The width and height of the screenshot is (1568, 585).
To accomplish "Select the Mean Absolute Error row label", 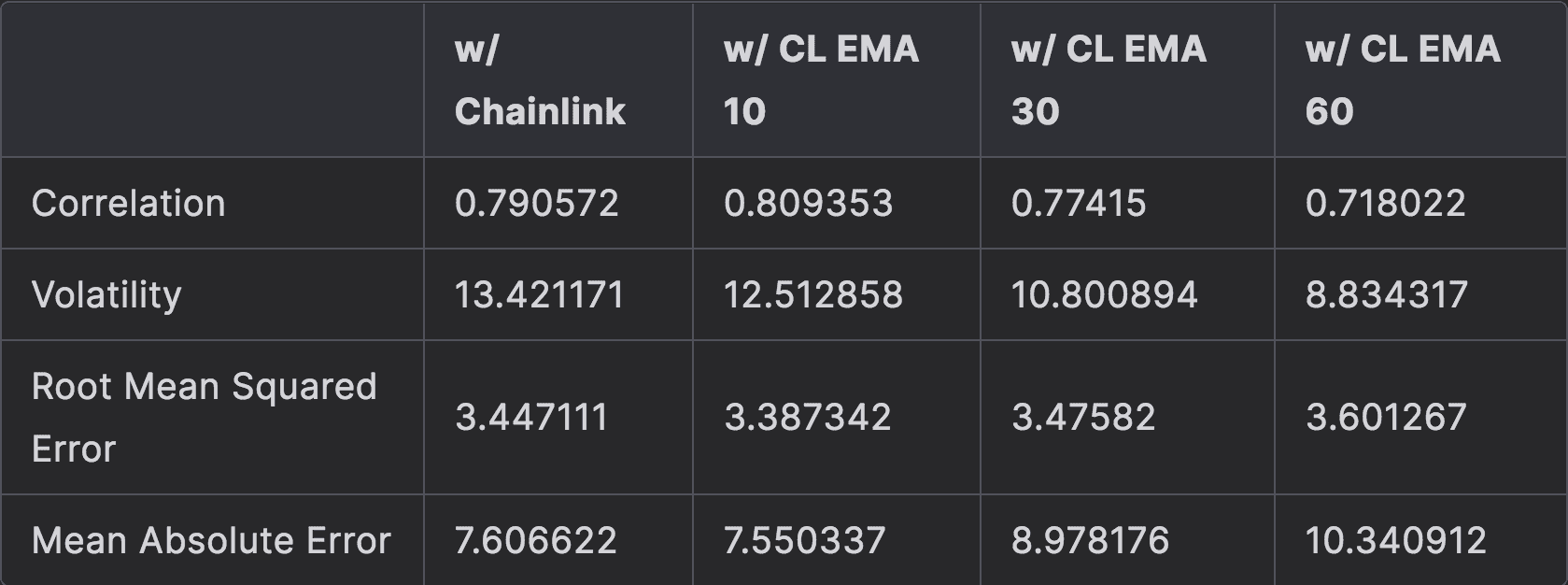I will click(211, 540).
